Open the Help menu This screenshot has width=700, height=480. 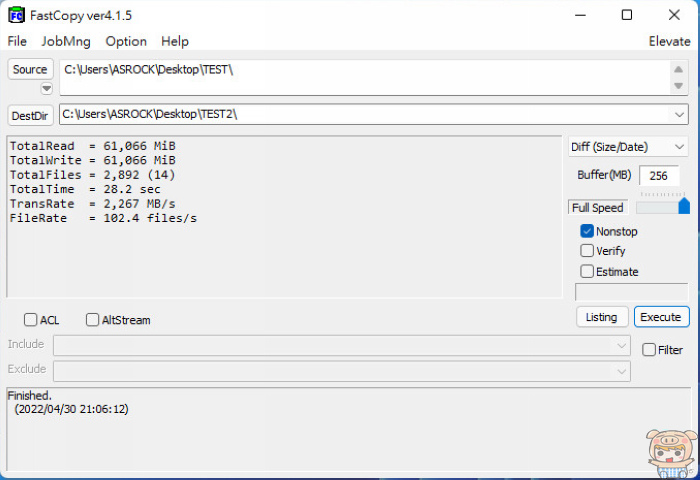pos(175,42)
